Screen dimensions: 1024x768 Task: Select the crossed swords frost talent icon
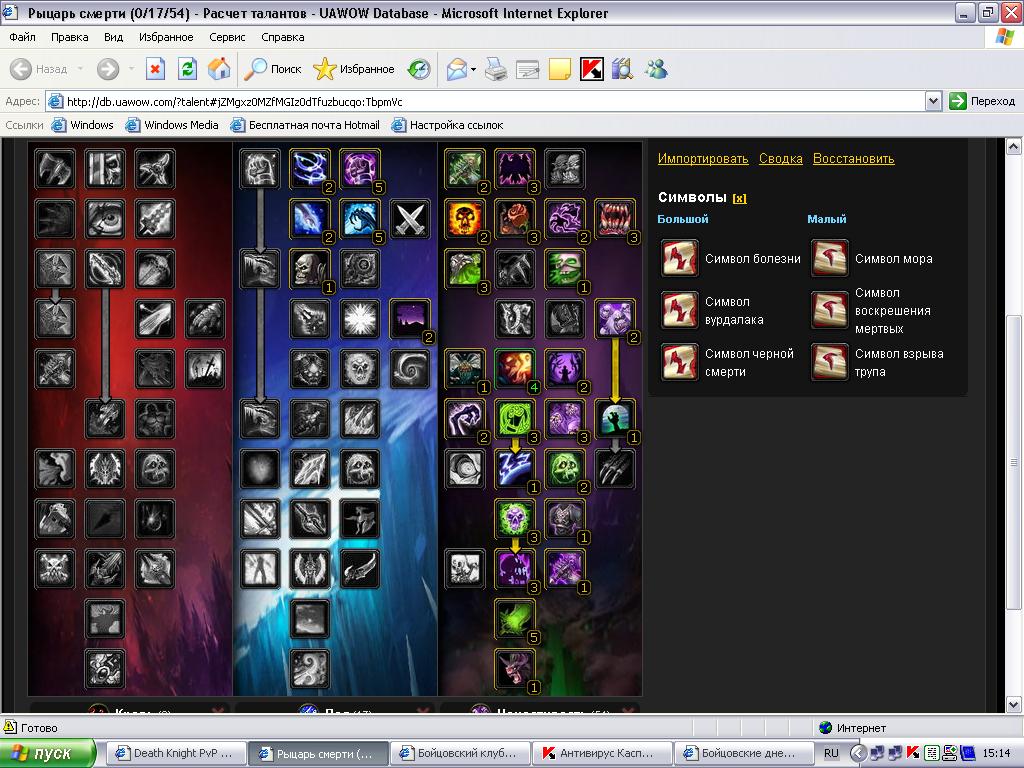tap(410, 219)
